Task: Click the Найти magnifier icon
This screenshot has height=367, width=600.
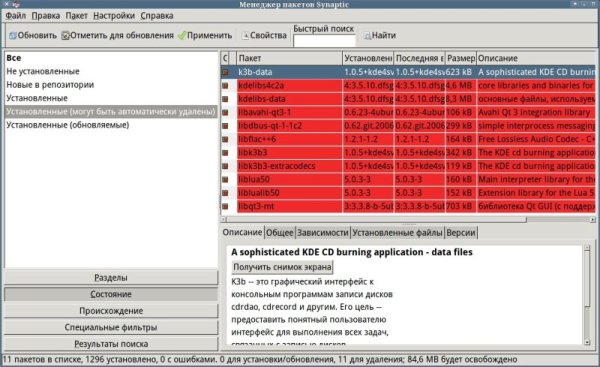Action: tap(367, 36)
